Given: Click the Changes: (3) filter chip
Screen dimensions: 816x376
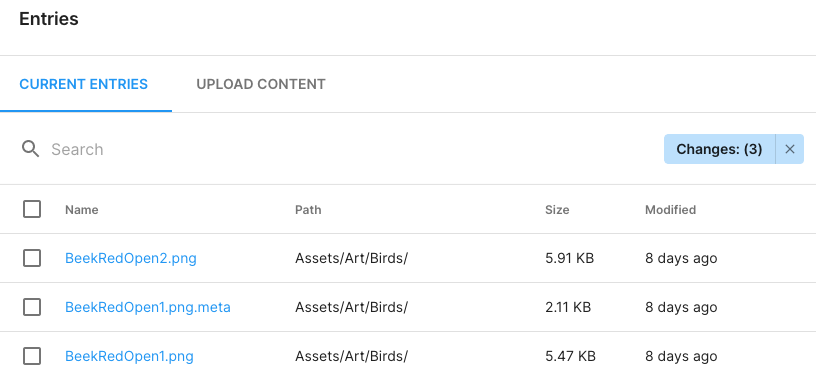Looking at the screenshot, I should (719, 149).
